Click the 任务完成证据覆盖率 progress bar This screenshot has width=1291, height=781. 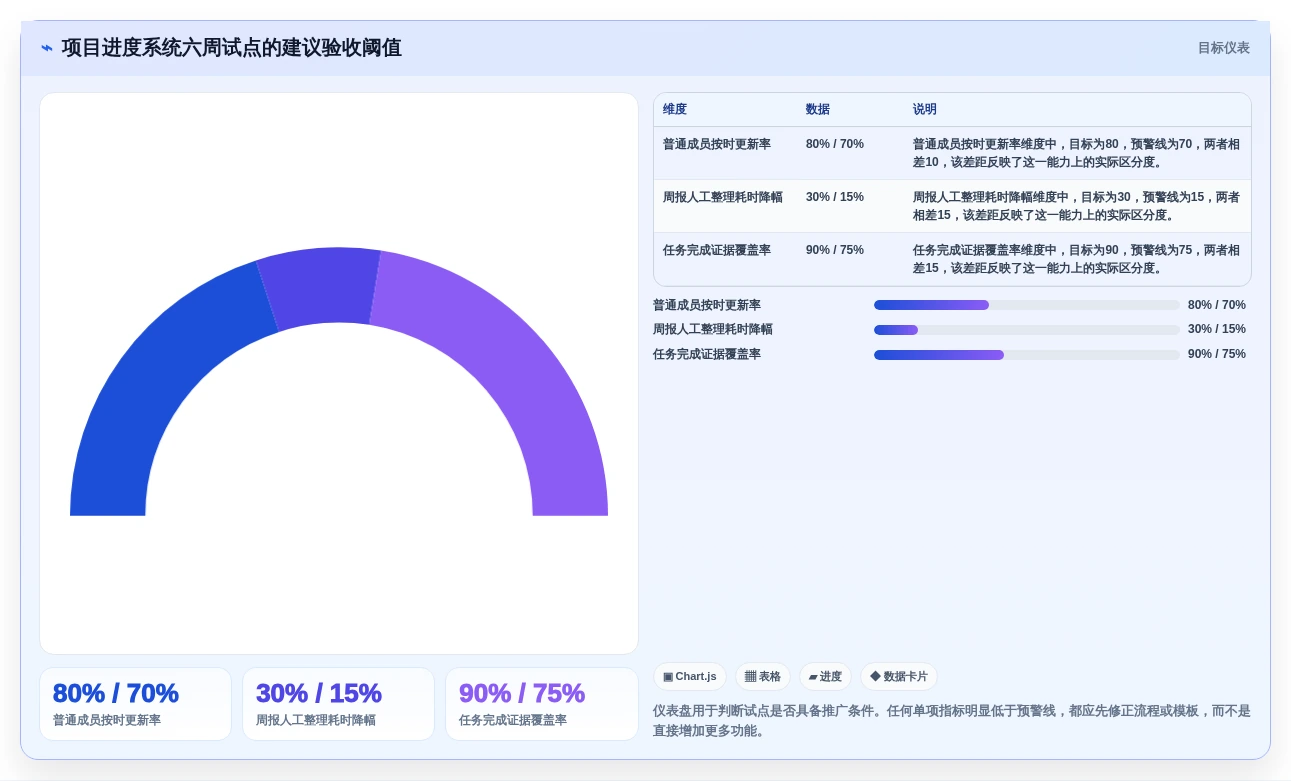1027,354
